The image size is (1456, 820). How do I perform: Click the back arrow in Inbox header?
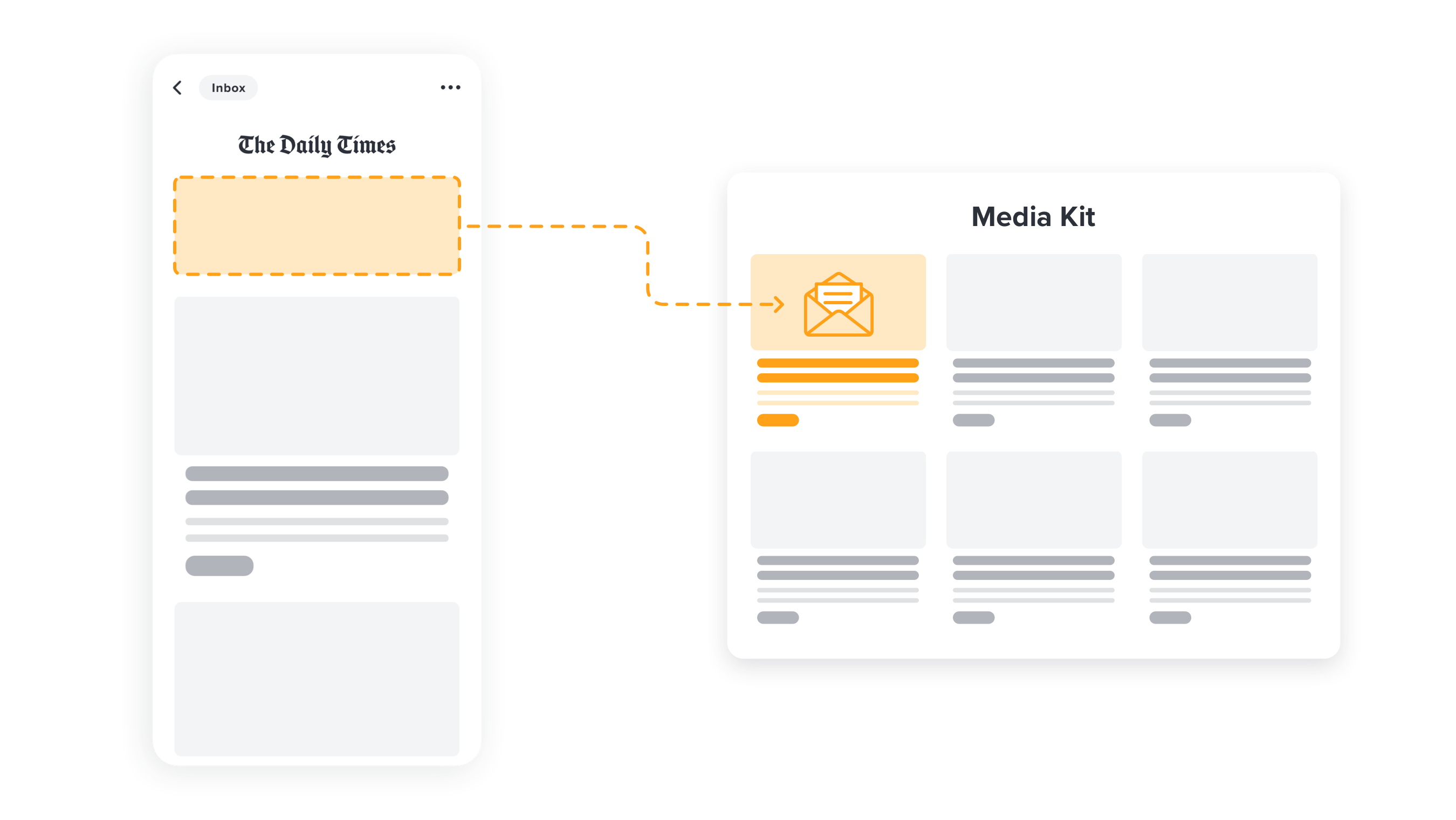176,88
